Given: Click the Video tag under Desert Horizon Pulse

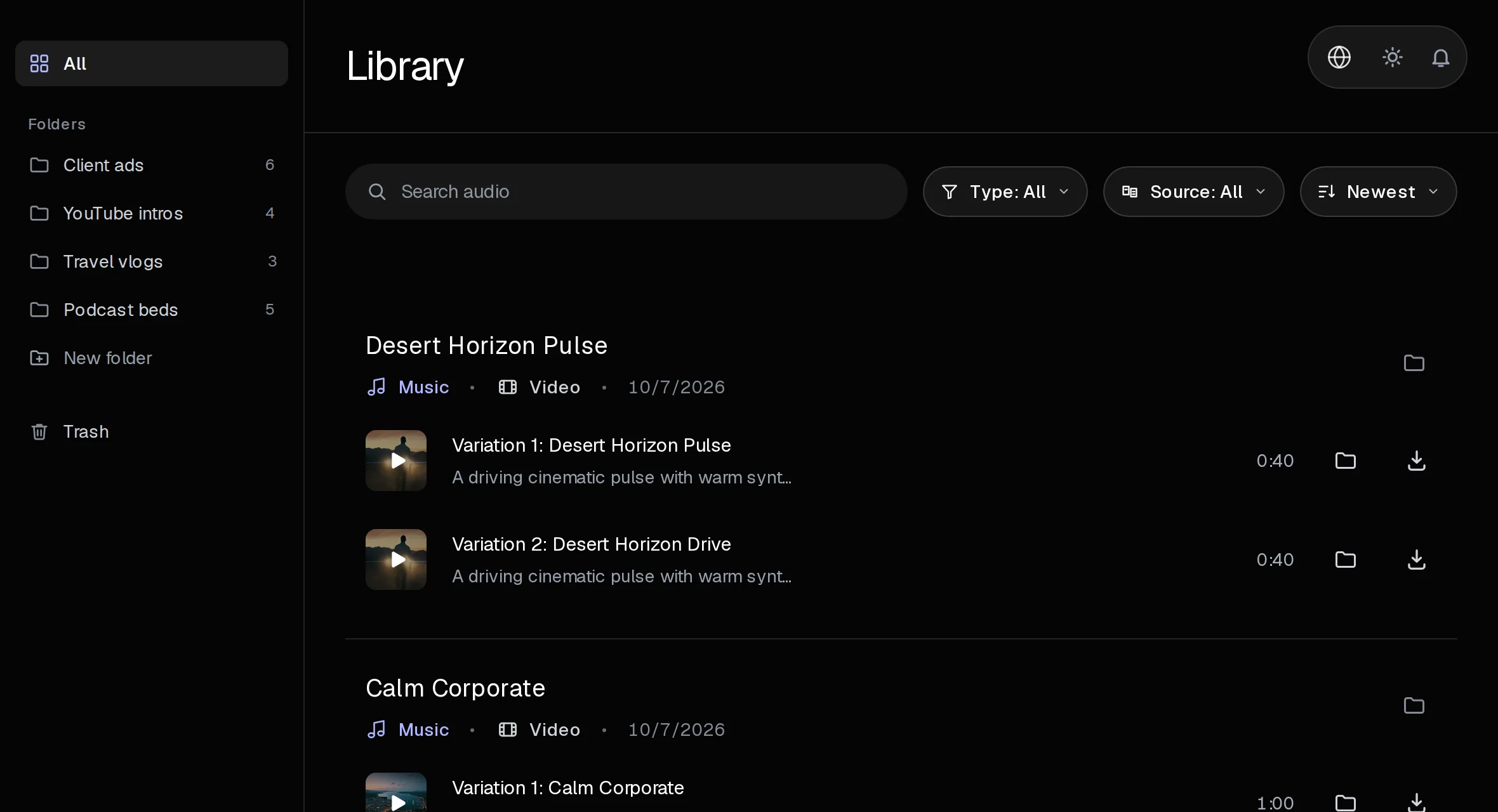Looking at the screenshot, I should (540, 387).
